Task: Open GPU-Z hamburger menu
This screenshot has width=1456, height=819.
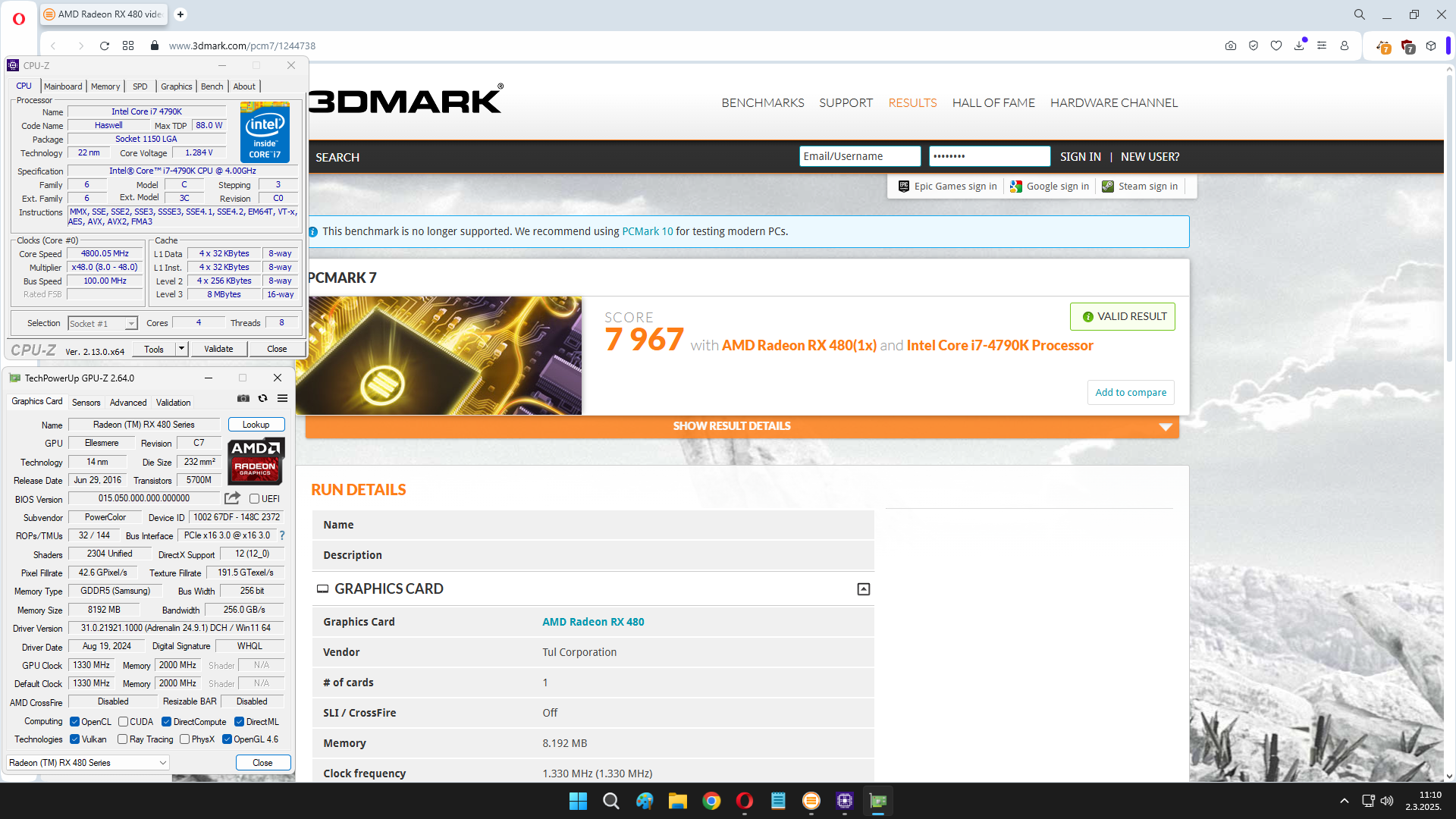Action: [x=282, y=398]
